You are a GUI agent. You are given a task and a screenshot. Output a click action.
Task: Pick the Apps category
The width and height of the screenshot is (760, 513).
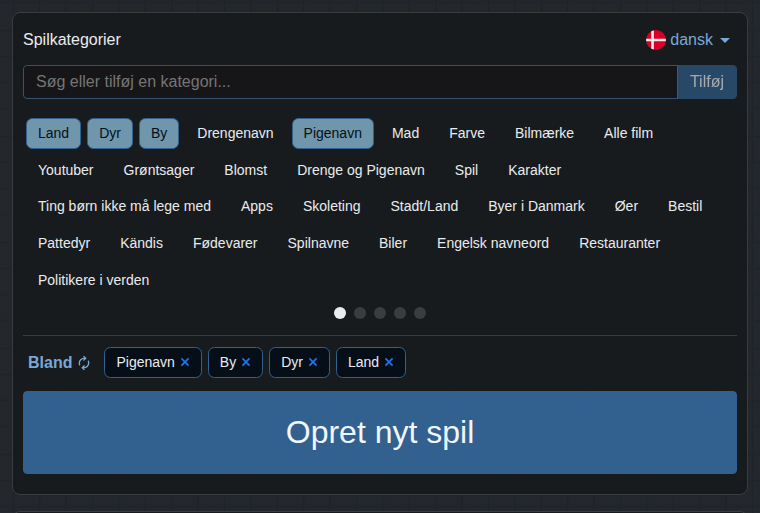pos(257,207)
